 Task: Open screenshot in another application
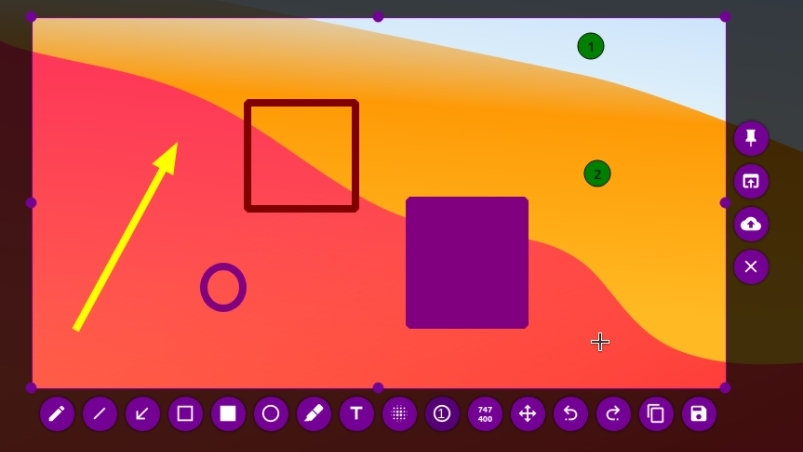point(751,181)
